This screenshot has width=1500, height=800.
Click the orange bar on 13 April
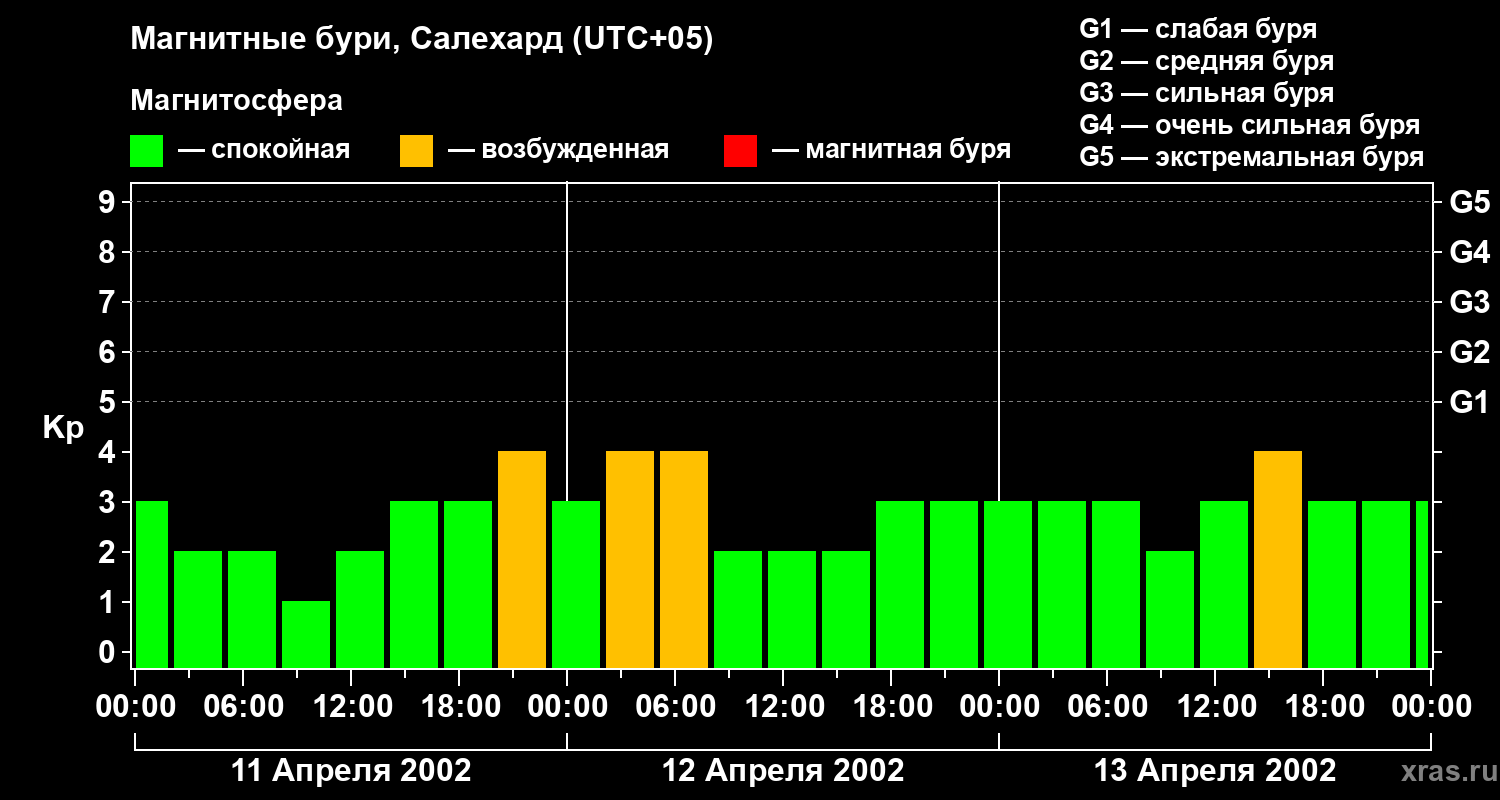pos(1278,560)
